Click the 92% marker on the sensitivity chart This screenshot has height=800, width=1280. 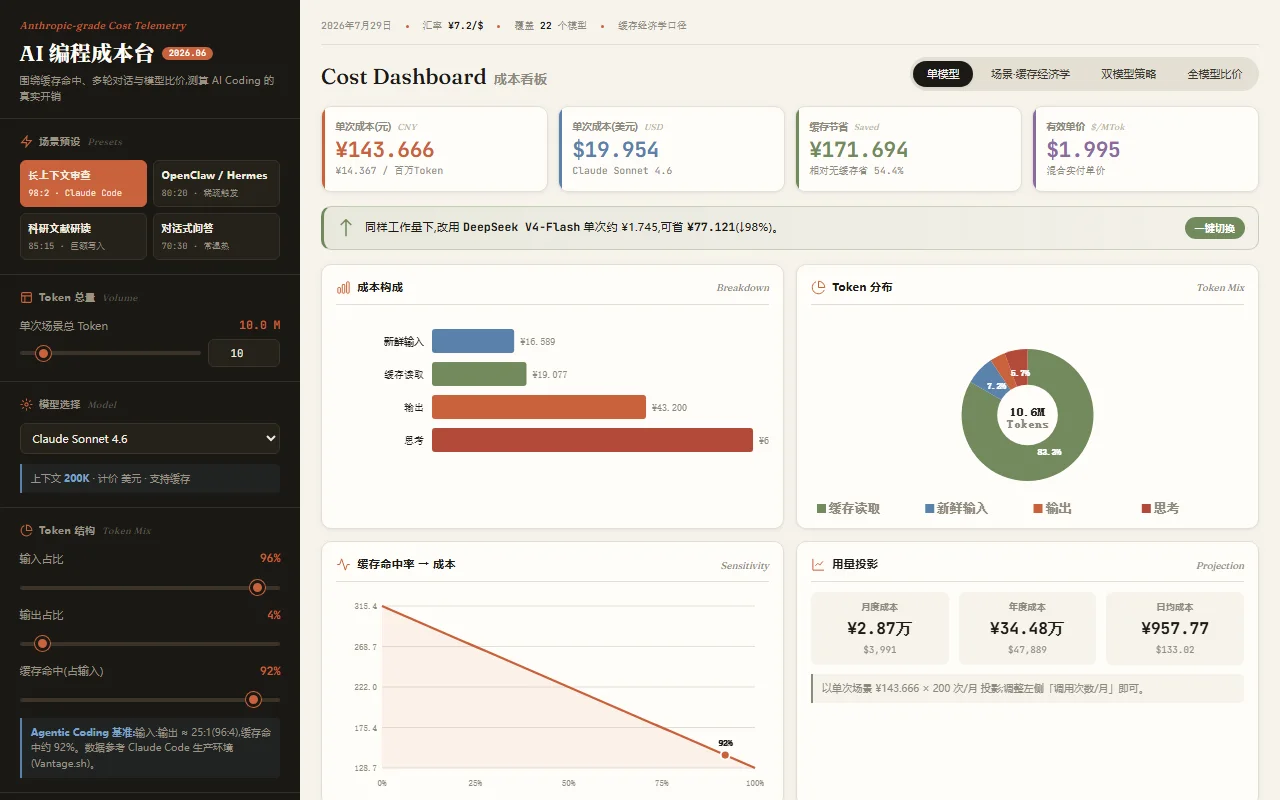coord(725,754)
